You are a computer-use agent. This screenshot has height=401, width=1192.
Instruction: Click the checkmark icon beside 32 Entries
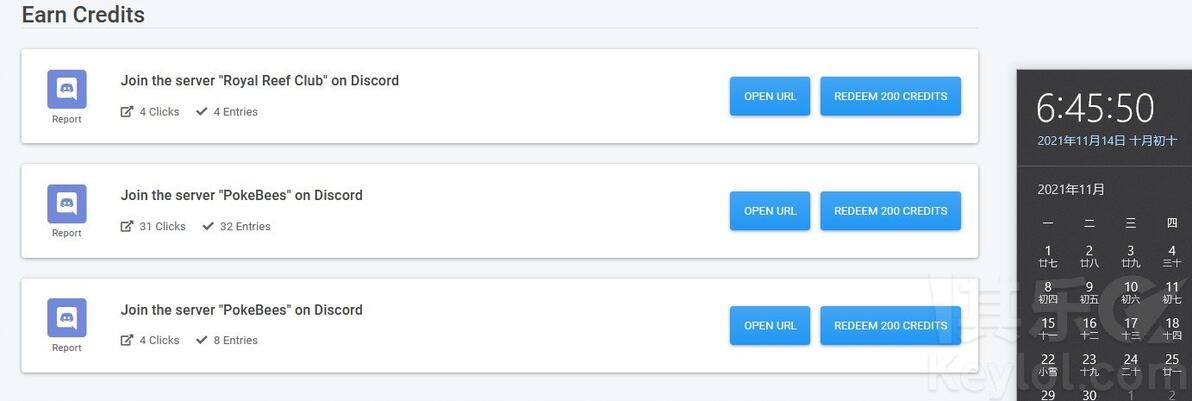208,226
